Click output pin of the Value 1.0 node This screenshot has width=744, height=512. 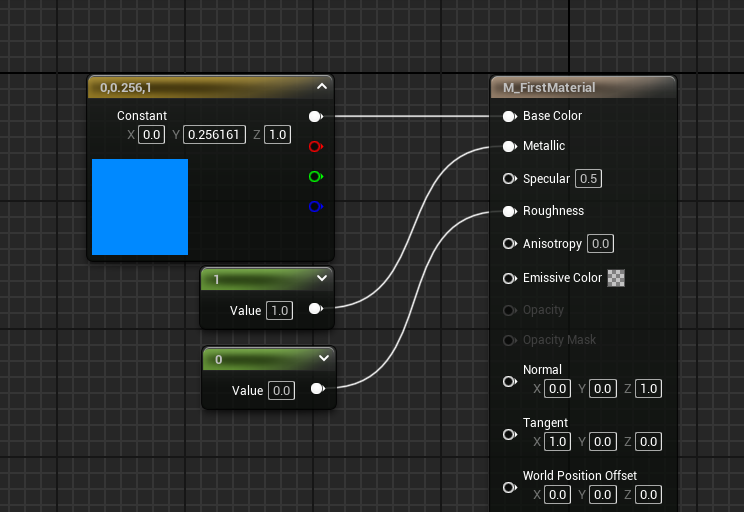316,309
